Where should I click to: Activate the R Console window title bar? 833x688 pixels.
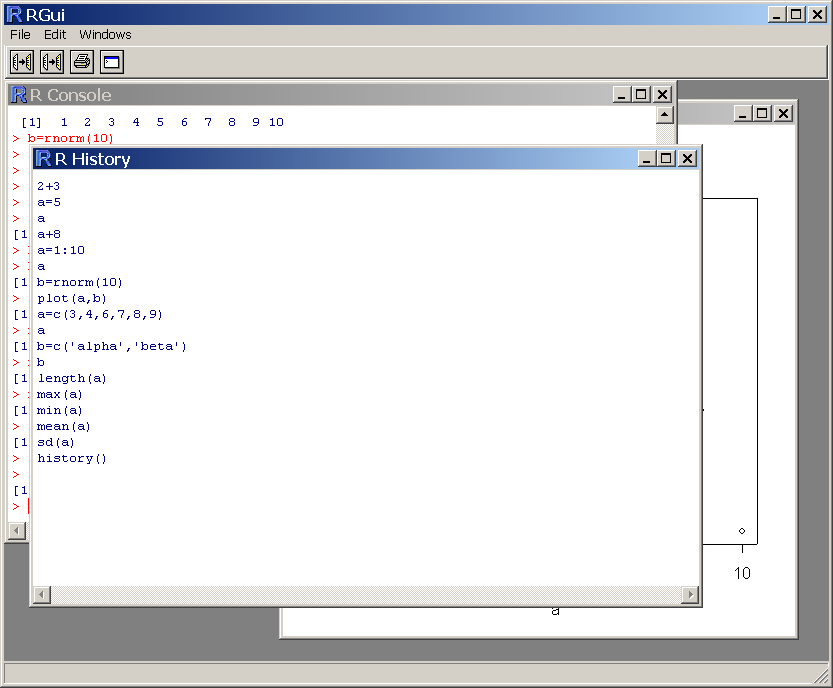coord(300,95)
